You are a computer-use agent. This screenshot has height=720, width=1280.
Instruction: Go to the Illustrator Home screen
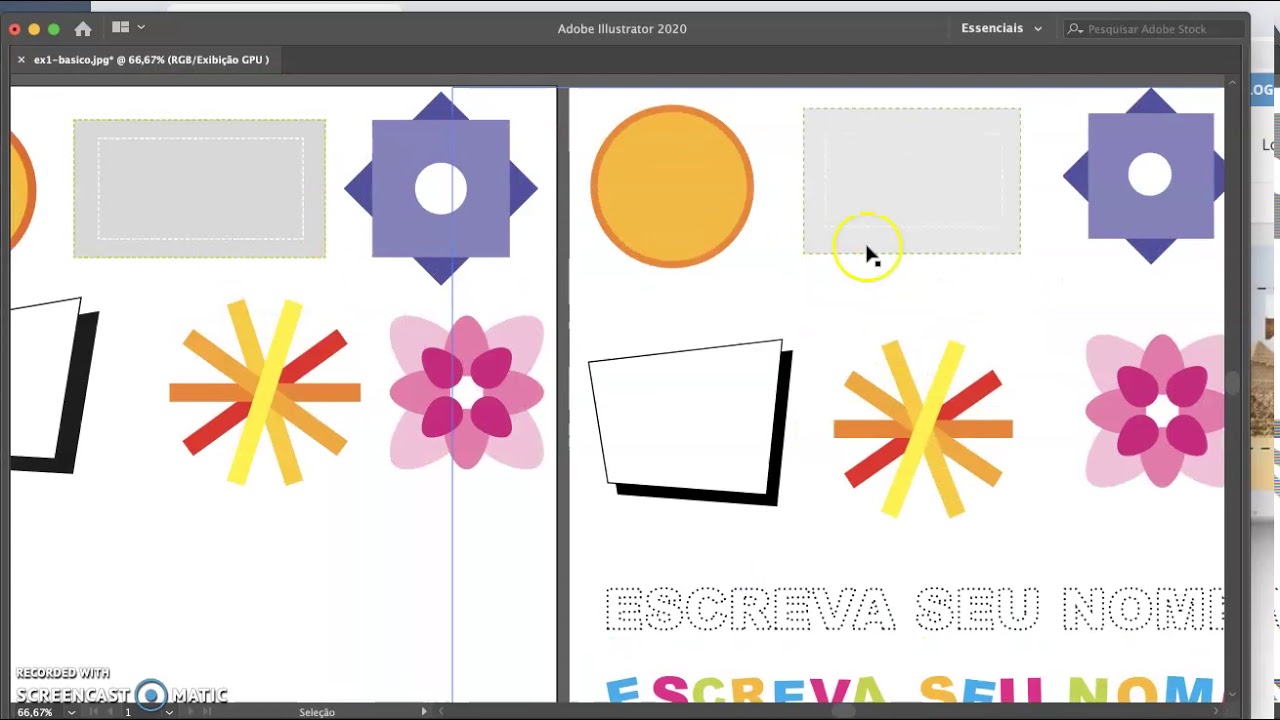point(83,29)
